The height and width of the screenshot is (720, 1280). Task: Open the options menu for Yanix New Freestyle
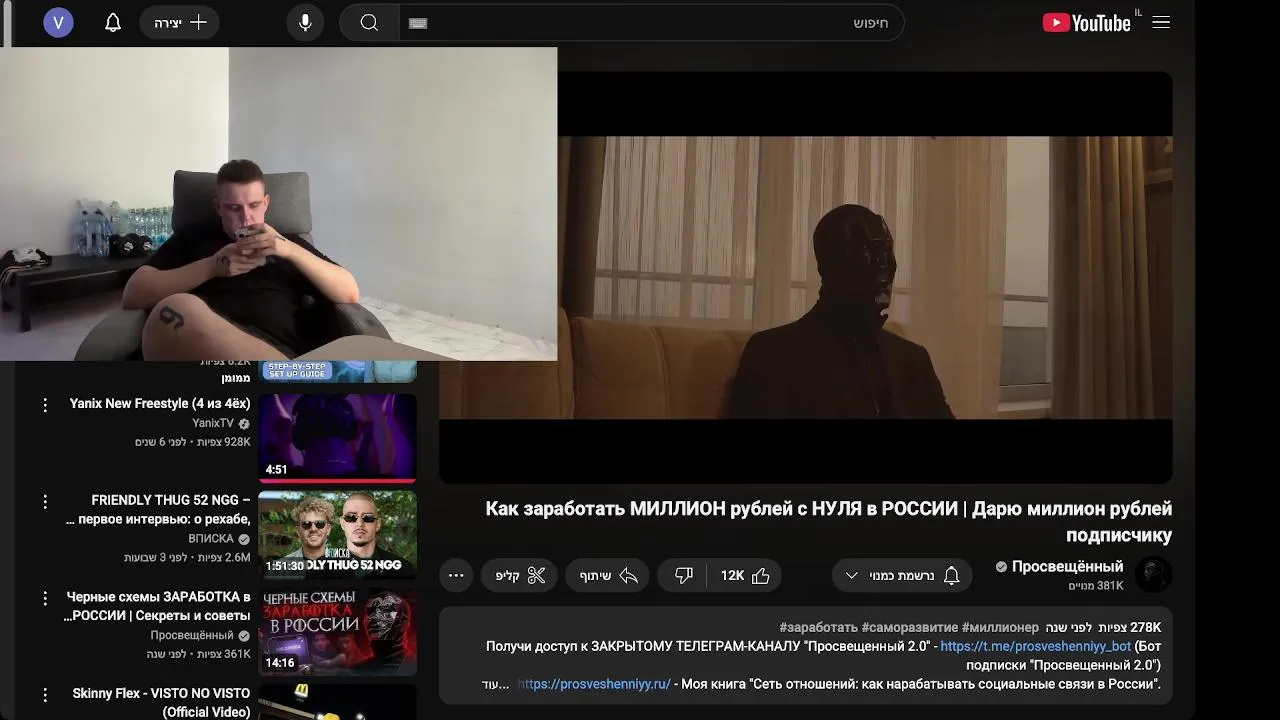[45, 404]
